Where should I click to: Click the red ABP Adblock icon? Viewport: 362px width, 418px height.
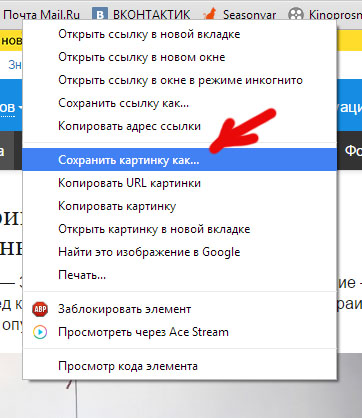click(x=40, y=309)
